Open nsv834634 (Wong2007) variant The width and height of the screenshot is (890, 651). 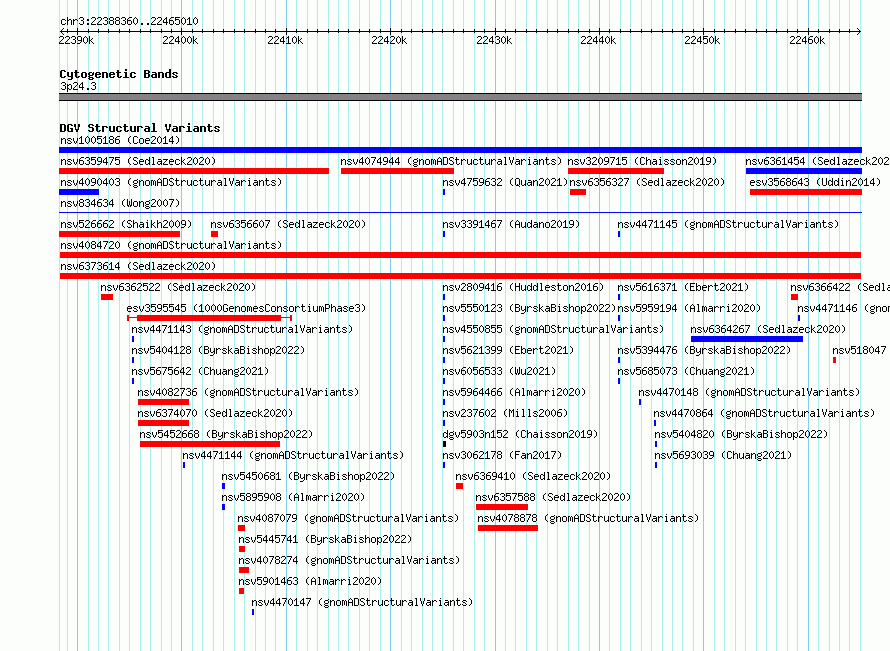pos(120,203)
